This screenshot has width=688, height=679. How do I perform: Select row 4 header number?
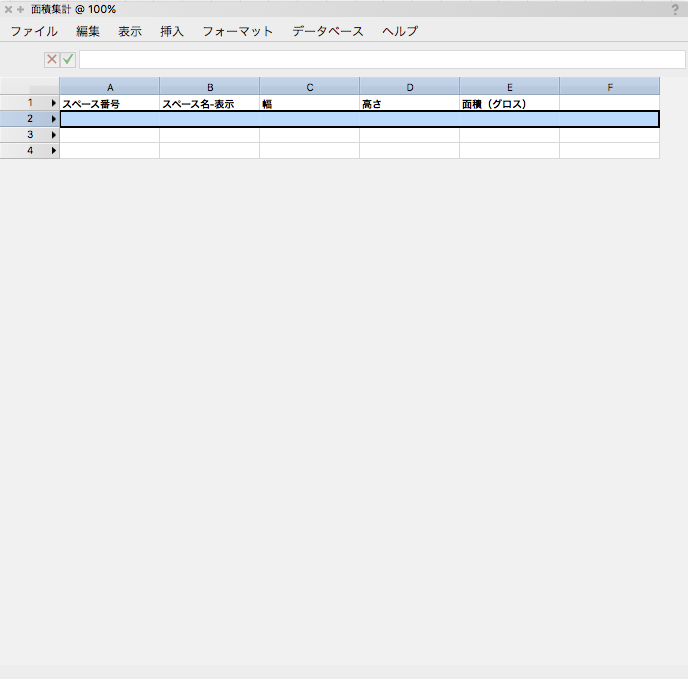29,150
